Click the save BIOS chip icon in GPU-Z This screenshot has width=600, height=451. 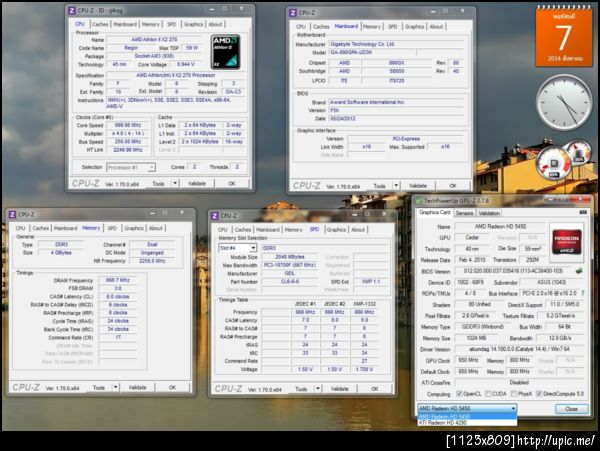coord(579,271)
